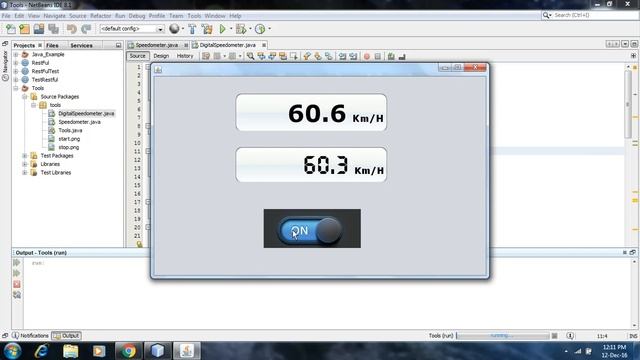Click the running progress bar in status bar
The image size is (640, 360).
coord(503,336)
